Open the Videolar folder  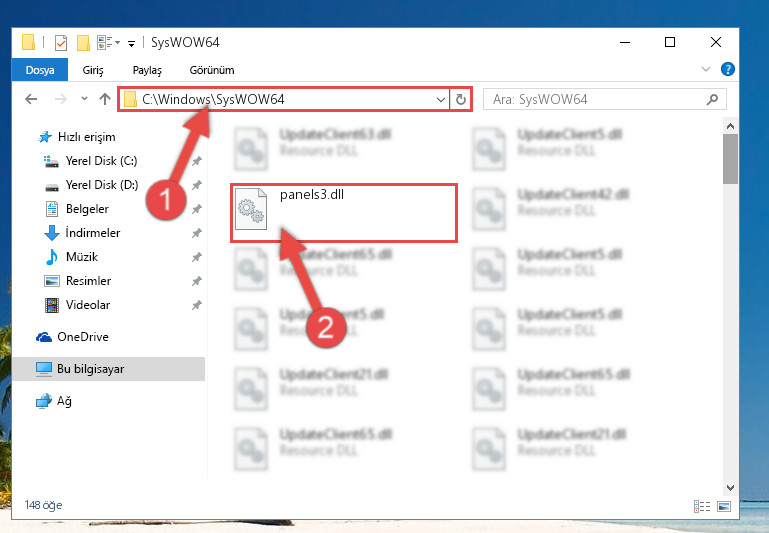[88, 305]
